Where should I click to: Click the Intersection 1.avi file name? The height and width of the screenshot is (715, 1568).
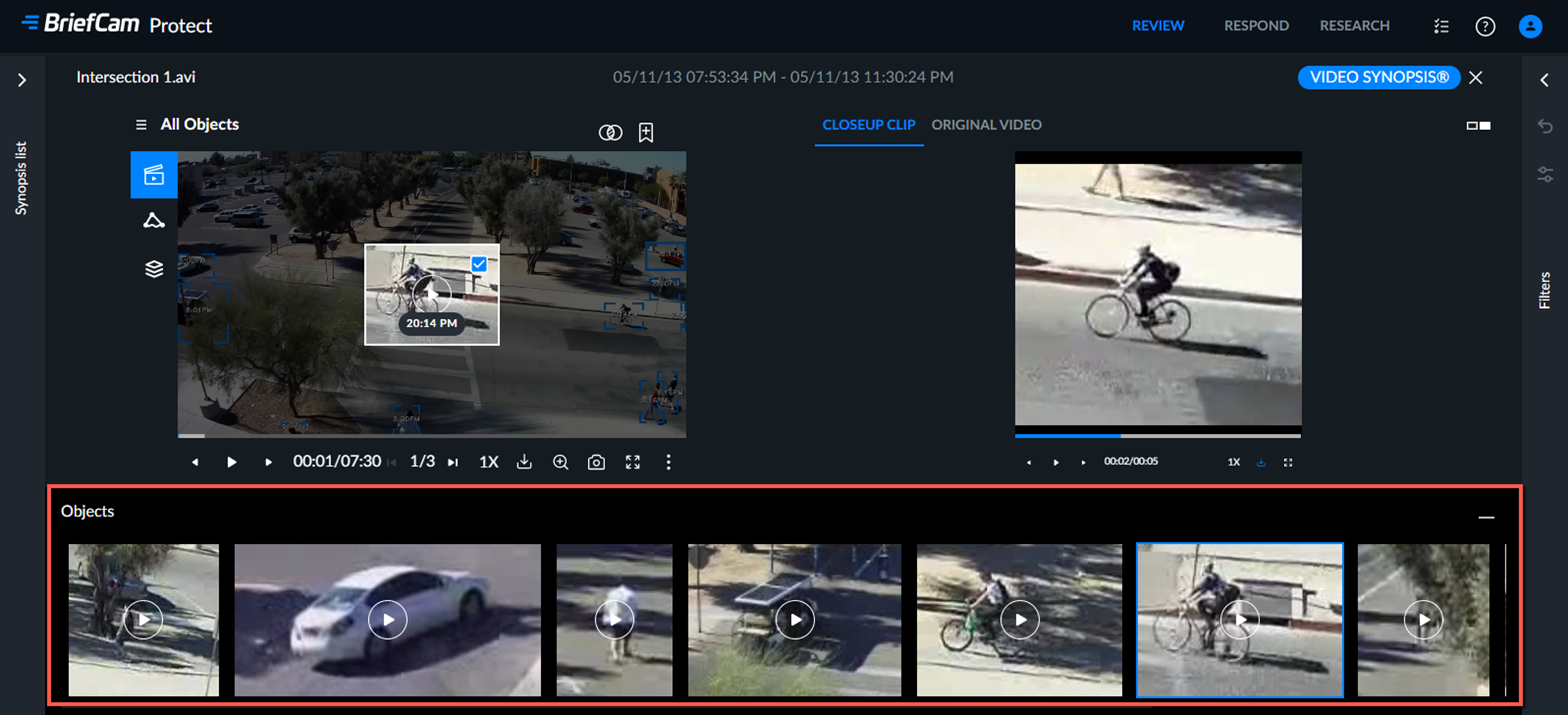click(x=136, y=77)
